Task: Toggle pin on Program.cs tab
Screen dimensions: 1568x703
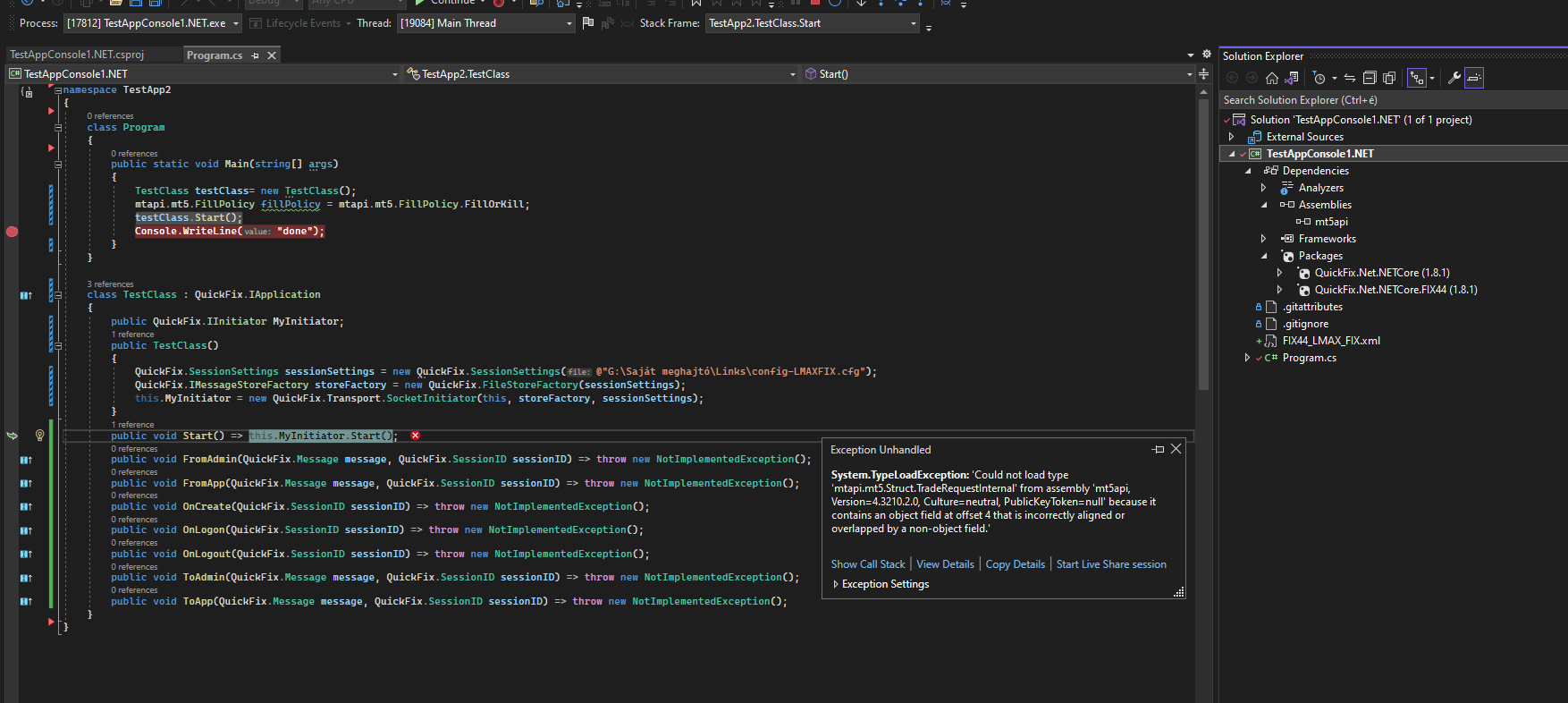Action: (256, 55)
